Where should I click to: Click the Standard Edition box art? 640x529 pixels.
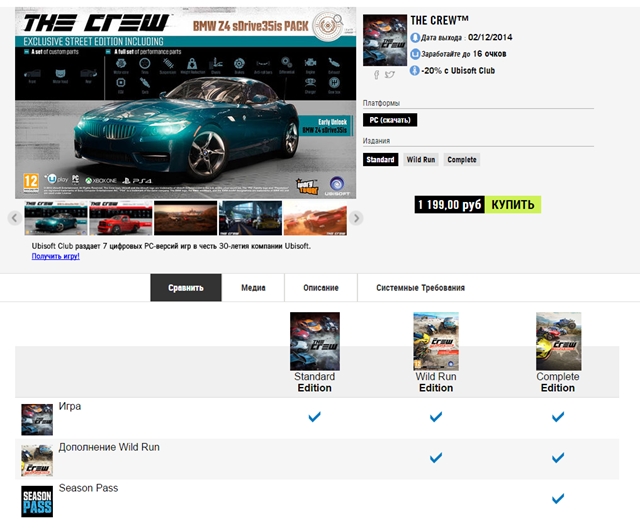click(x=315, y=341)
